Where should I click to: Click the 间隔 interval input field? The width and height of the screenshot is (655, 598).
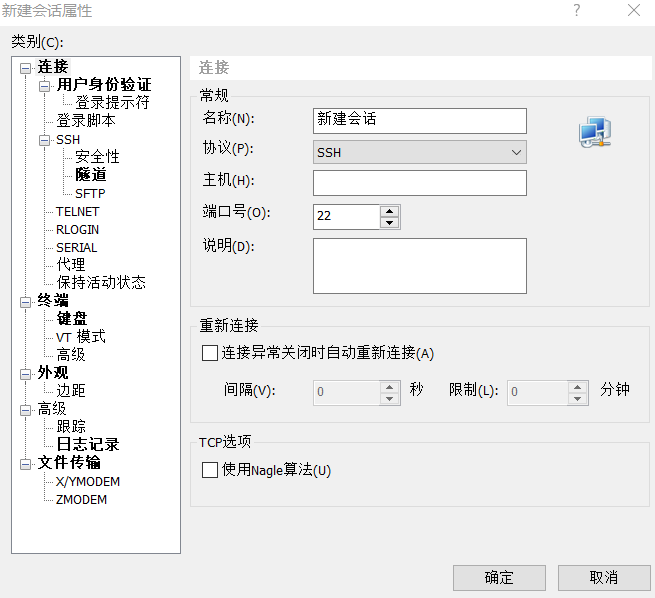tap(346, 393)
